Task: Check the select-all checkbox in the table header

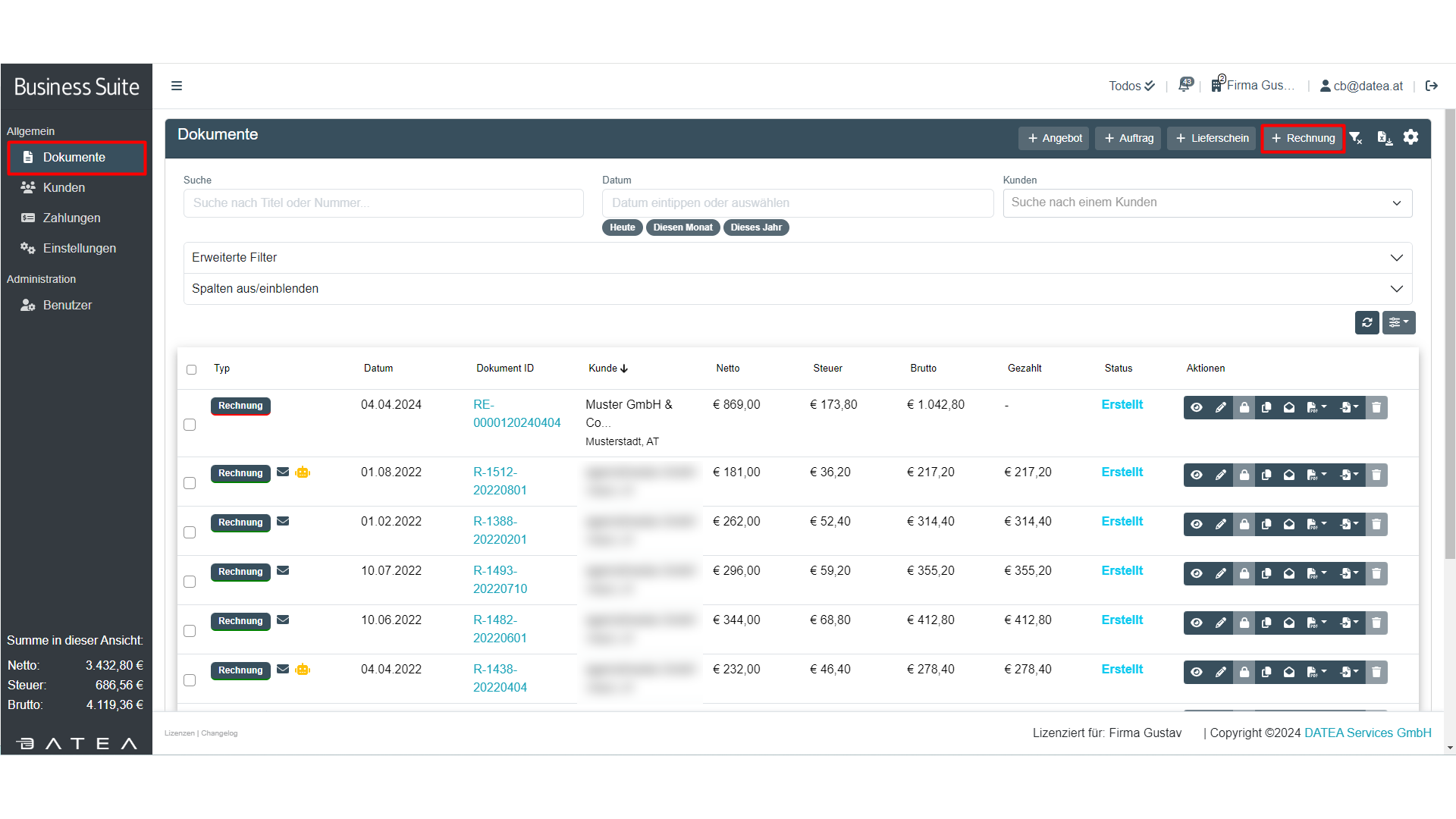Action: click(x=191, y=369)
